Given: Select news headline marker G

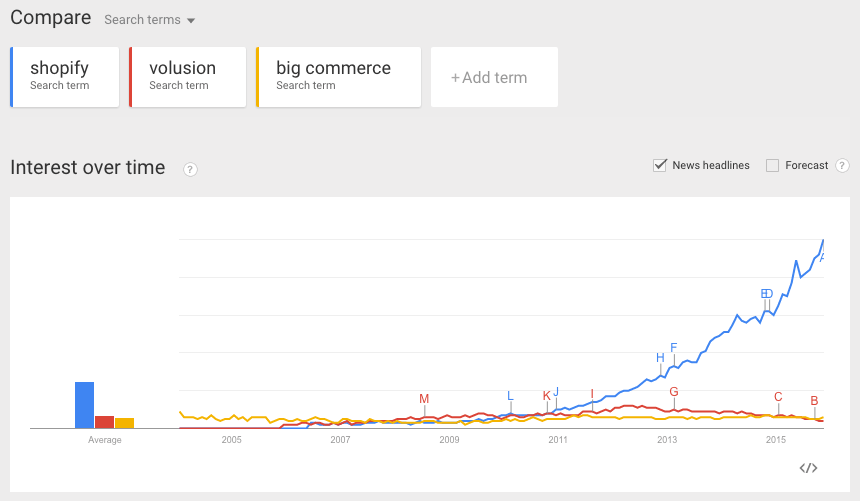Looking at the screenshot, I should coord(674,392).
